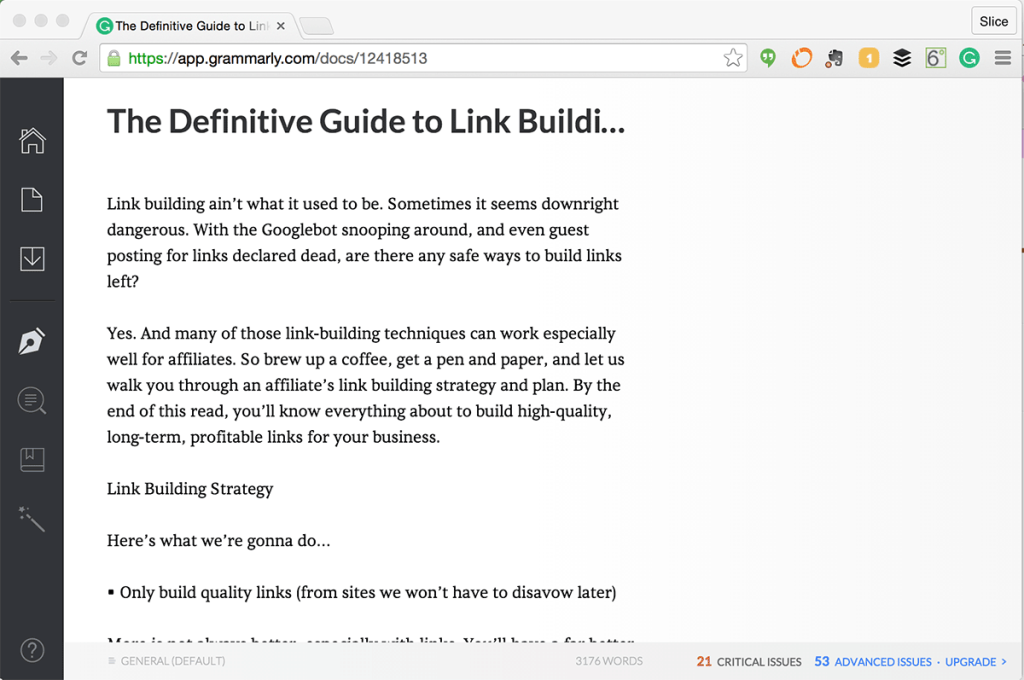This screenshot has width=1024, height=680.
Task: Open the General (Default) document type selector
Action: click(x=167, y=661)
